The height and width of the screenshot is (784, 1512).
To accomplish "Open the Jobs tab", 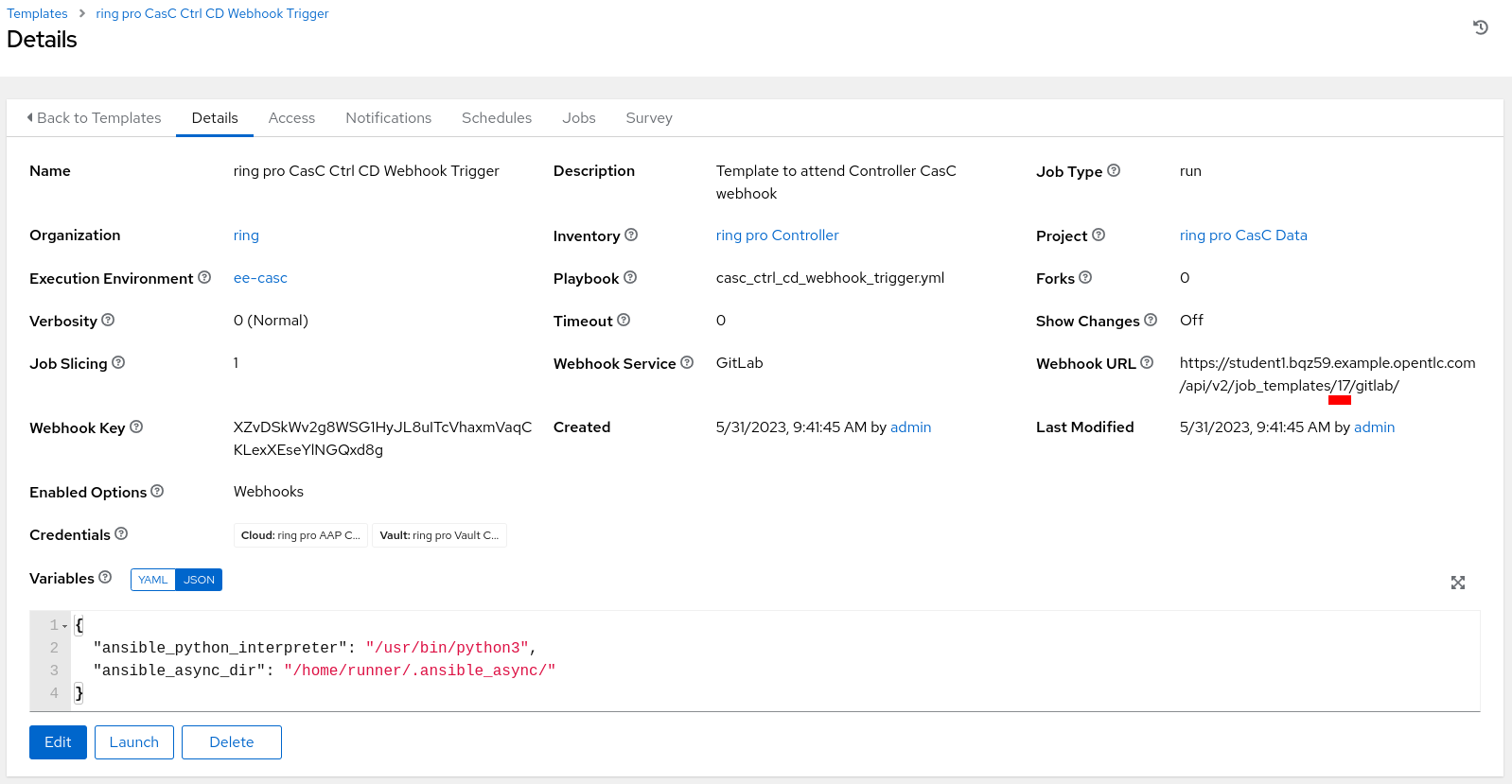I will click(x=579, y=118).
